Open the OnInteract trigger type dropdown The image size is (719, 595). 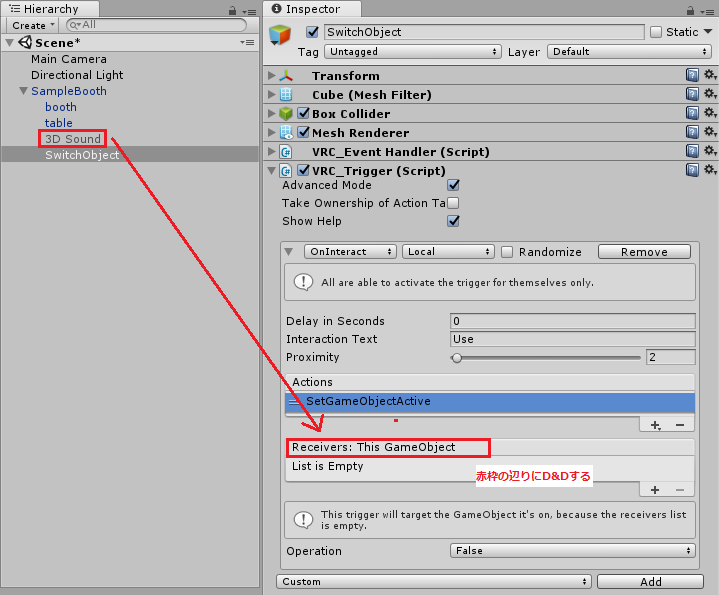point(350,252)
